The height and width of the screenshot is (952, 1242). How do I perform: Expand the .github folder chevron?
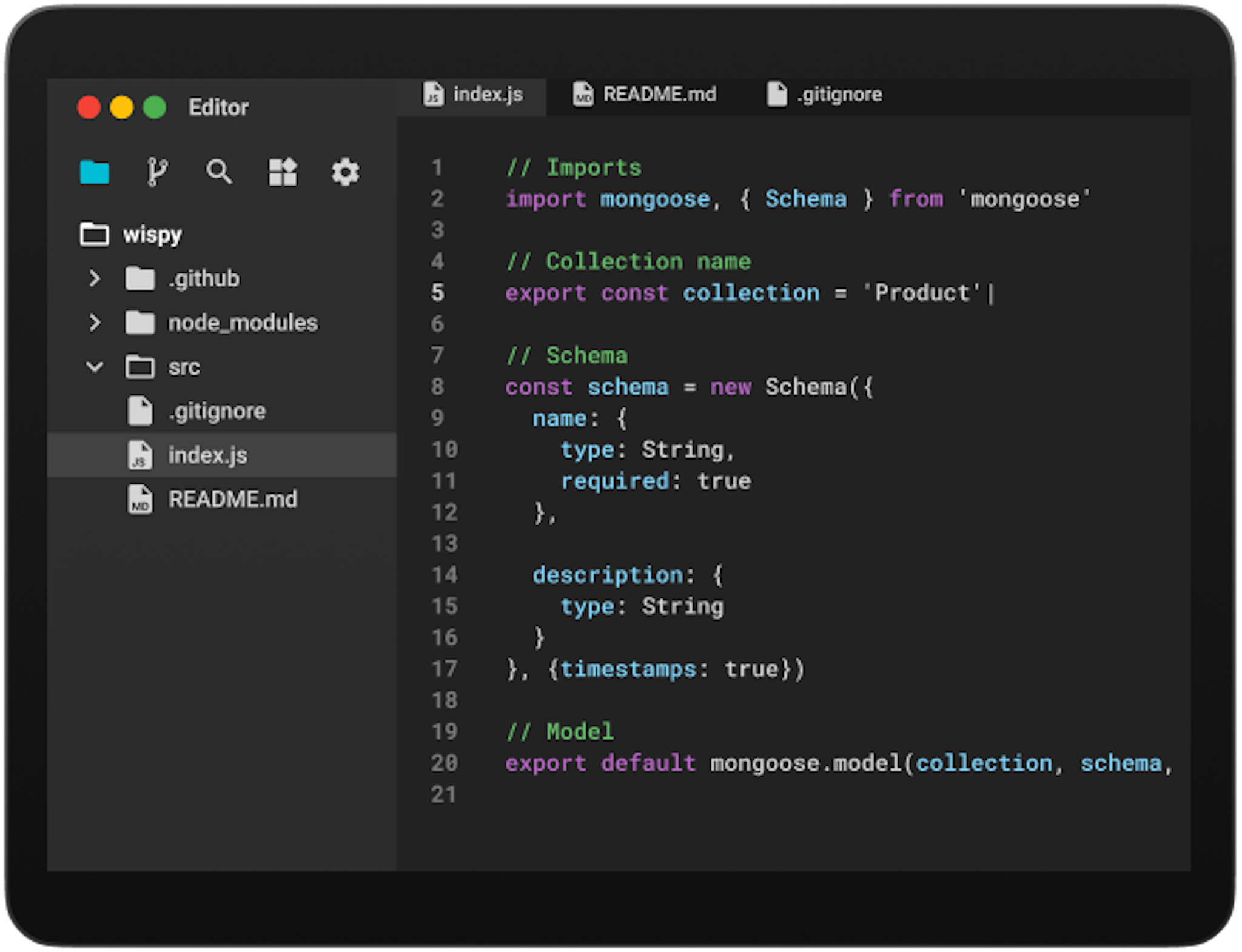coord(95,278)
